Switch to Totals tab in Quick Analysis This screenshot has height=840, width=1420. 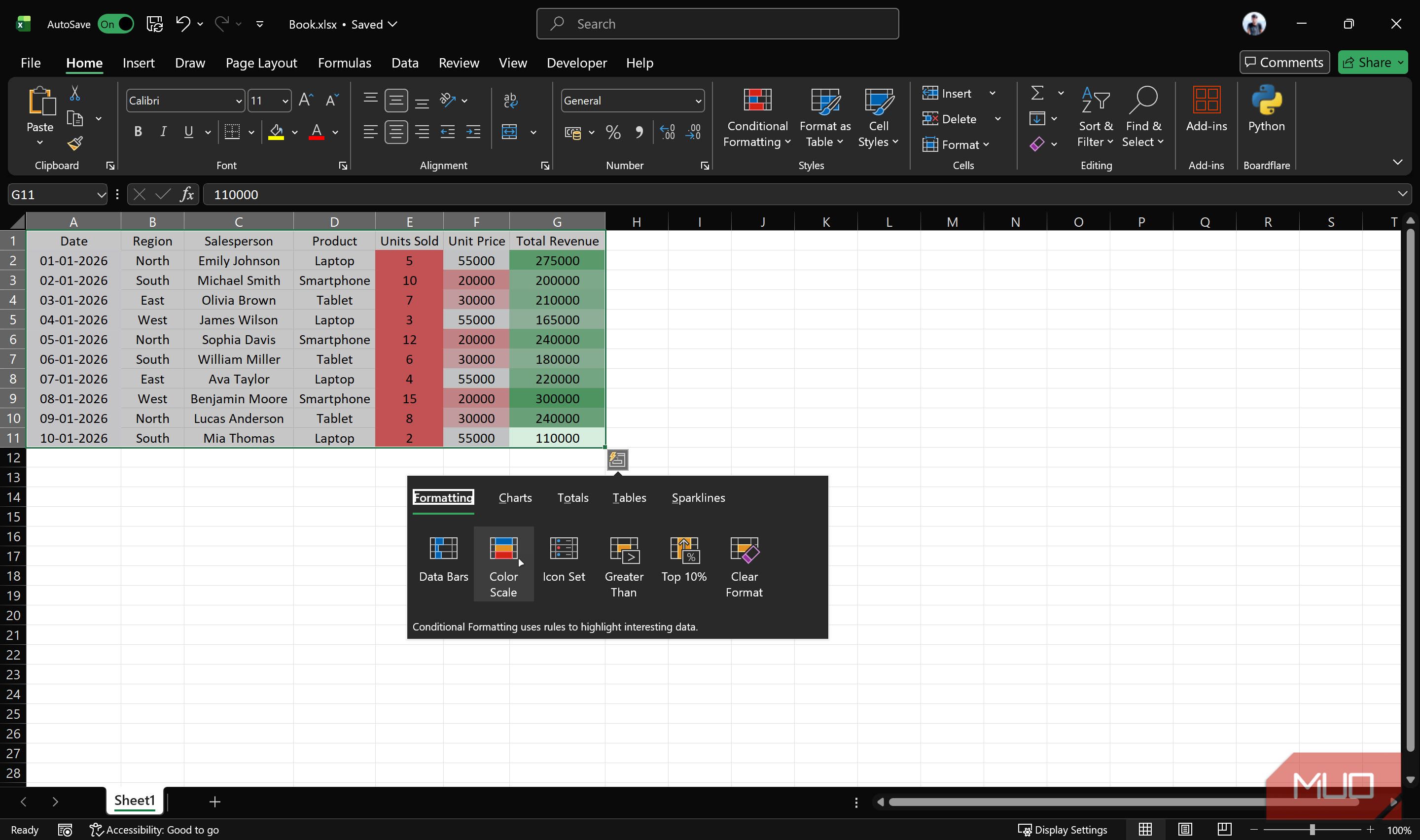pos(573,497)
